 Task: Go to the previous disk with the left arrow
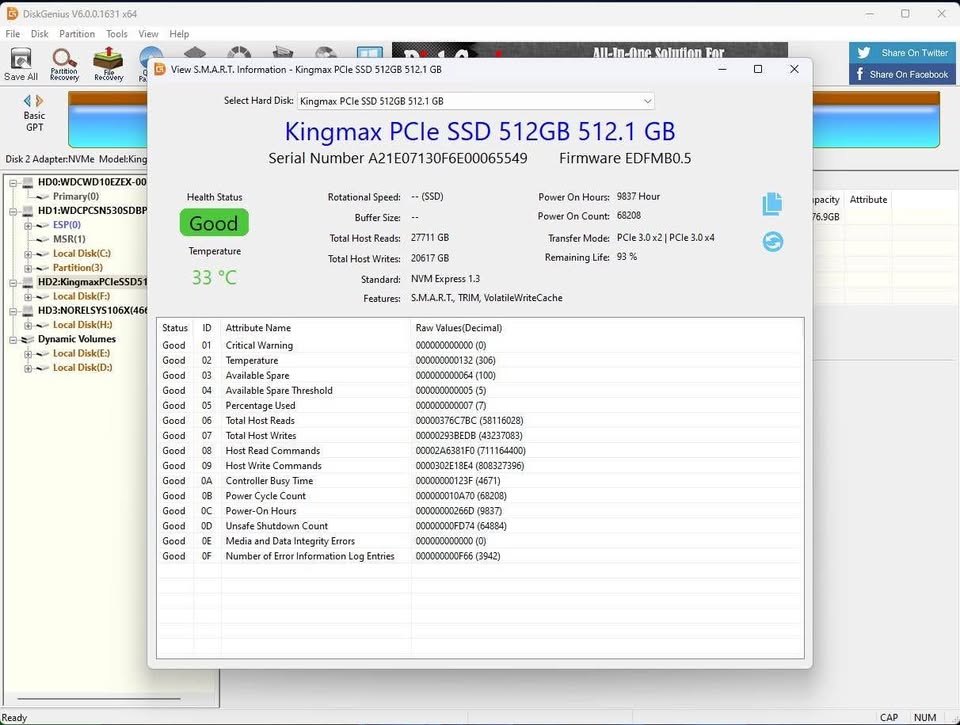point(27,100)
